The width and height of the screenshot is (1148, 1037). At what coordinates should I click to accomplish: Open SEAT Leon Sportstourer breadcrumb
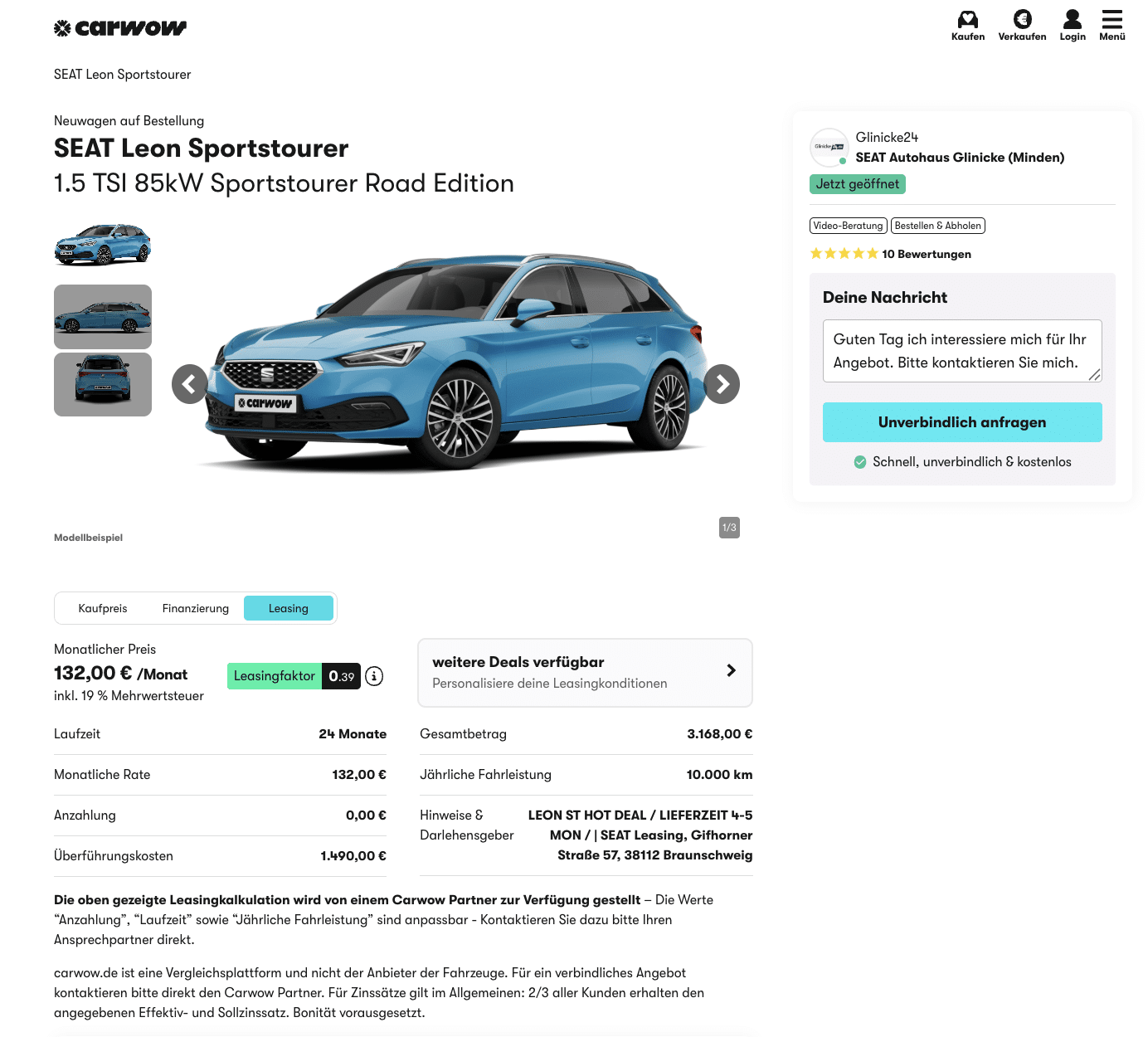click(x=123, y=75)
